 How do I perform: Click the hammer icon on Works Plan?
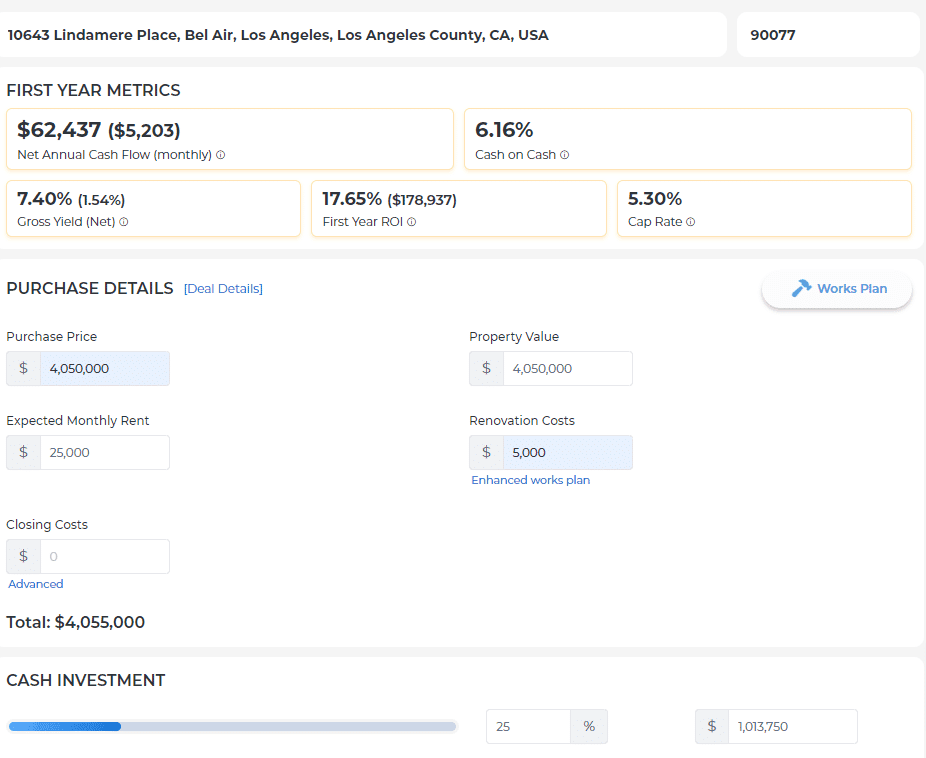(801, 288)
